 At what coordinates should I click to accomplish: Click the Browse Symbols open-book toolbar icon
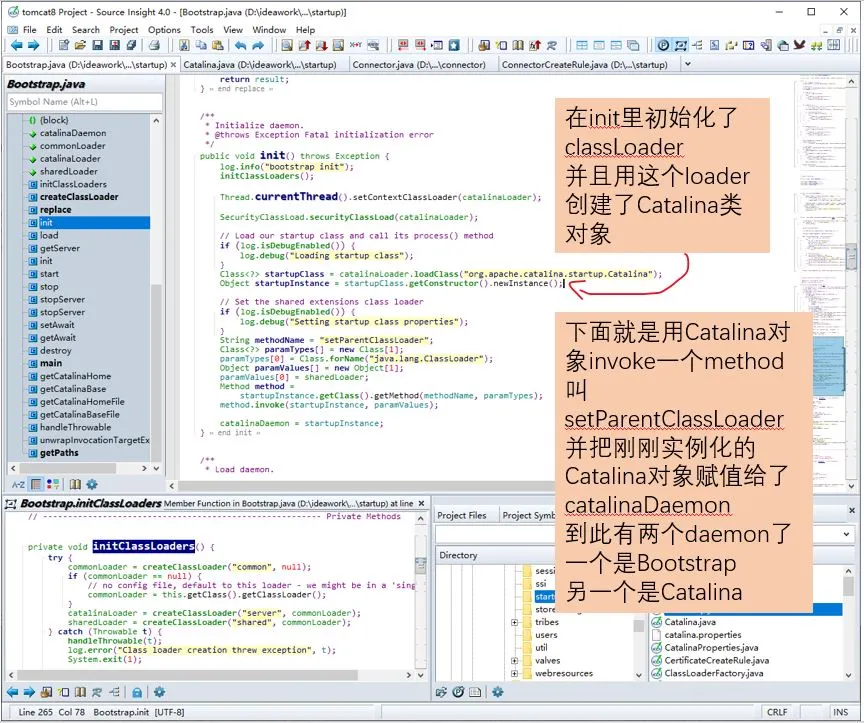(518, 45)
